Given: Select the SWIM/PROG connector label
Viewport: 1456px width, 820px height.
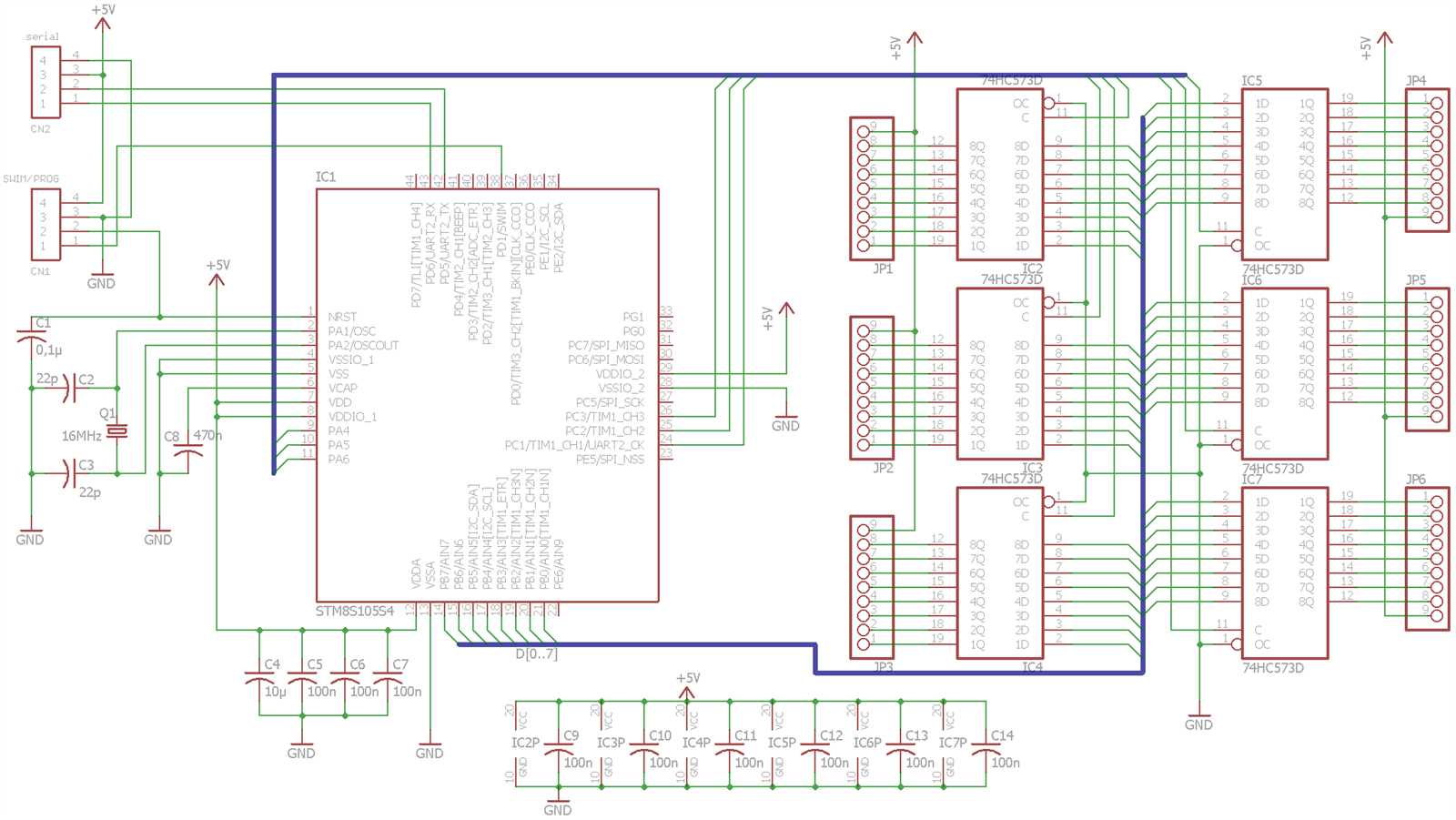Looking at the screenshot, I should [x=31, y=178].
